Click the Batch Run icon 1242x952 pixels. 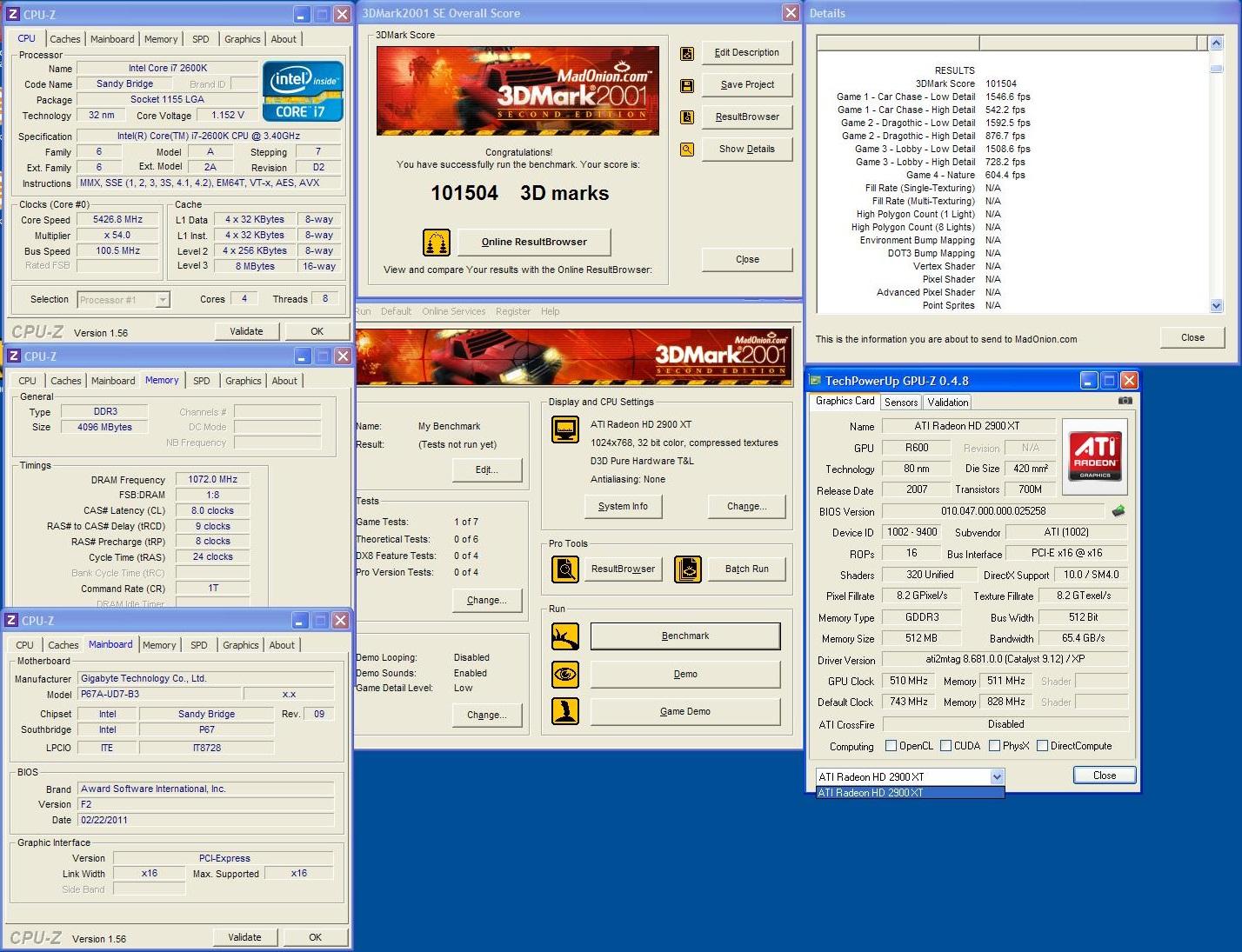click(x=688, y=569)
